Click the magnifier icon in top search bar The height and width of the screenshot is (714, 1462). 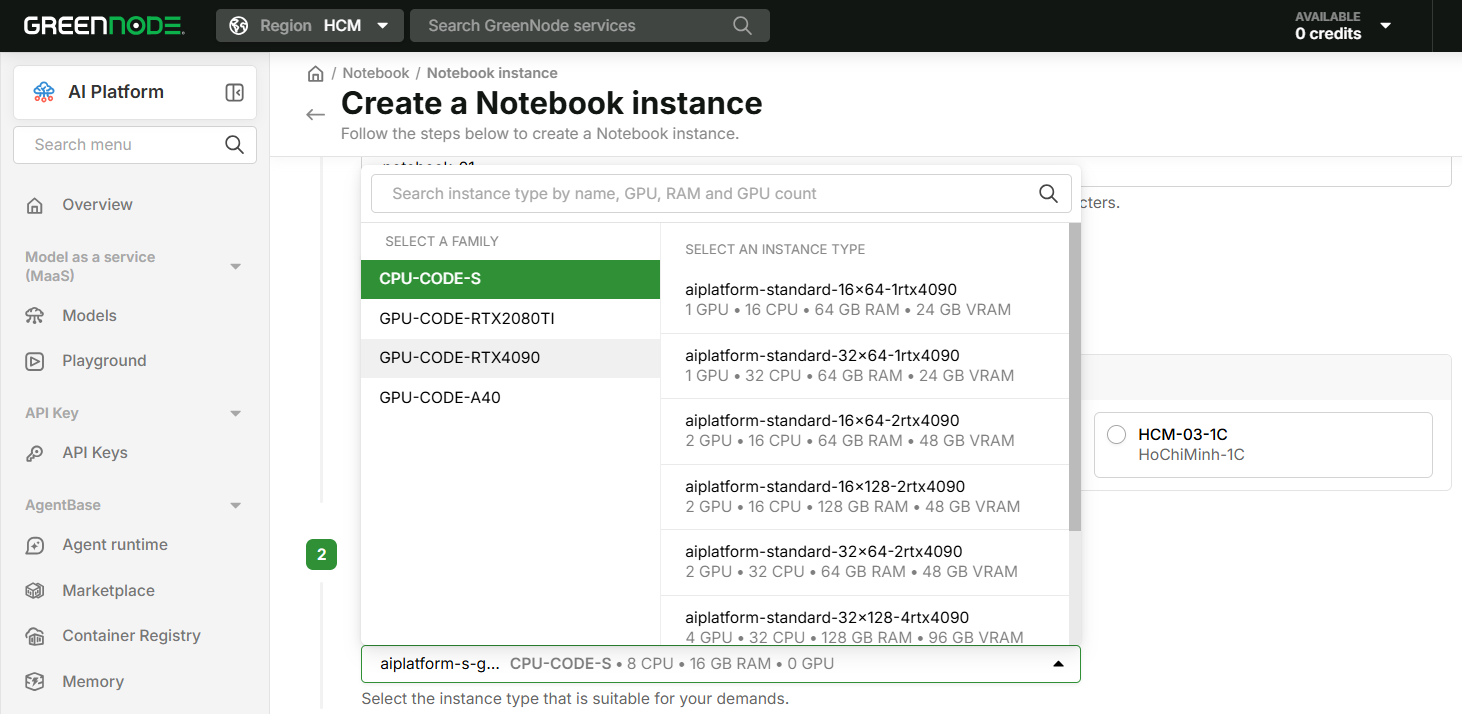[x=742, y=26]
